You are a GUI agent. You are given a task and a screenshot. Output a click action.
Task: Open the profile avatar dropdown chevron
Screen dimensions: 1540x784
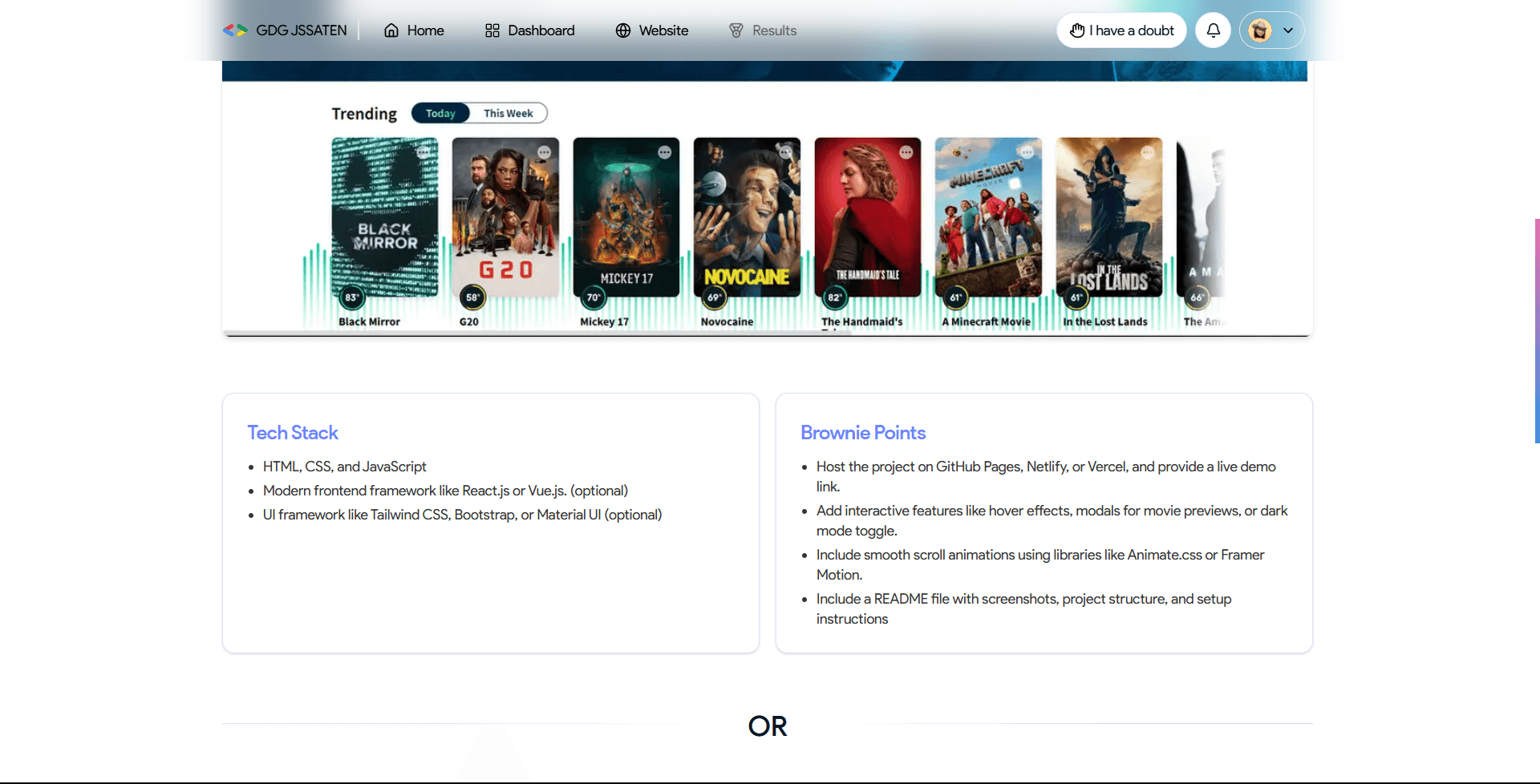[x=1289, y=30]
